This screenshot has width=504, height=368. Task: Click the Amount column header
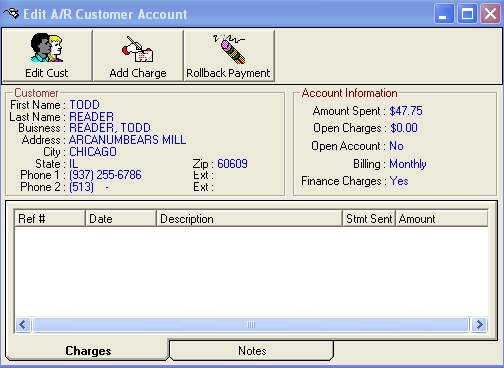[442, 219]
